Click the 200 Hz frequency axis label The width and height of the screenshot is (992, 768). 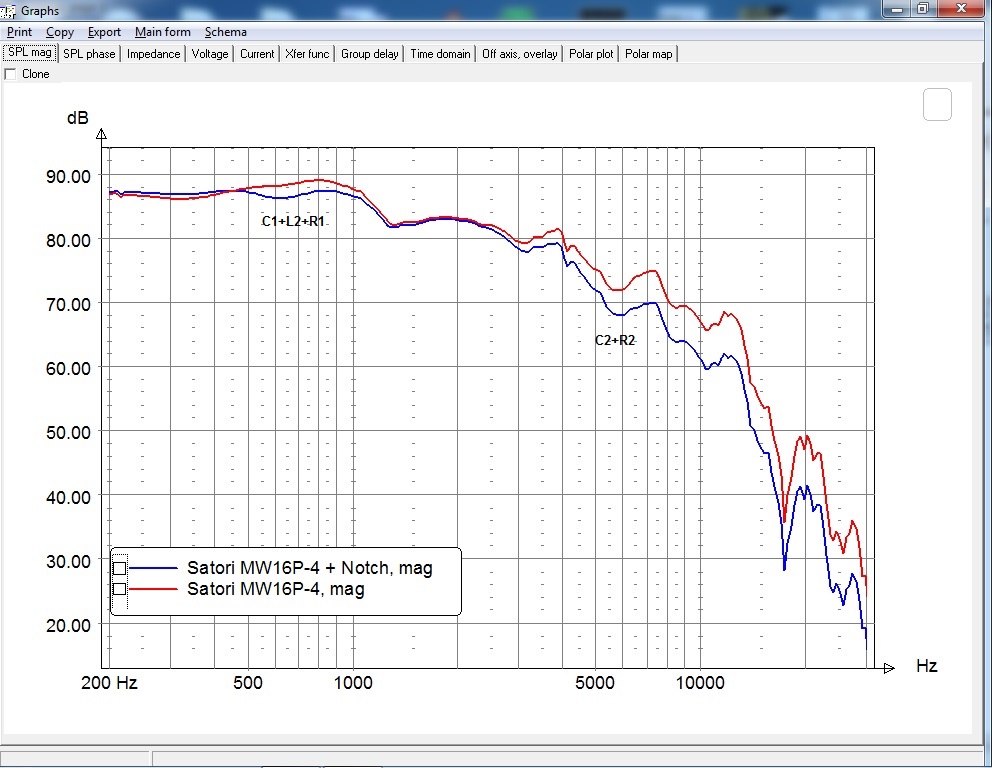pos(109,683)
